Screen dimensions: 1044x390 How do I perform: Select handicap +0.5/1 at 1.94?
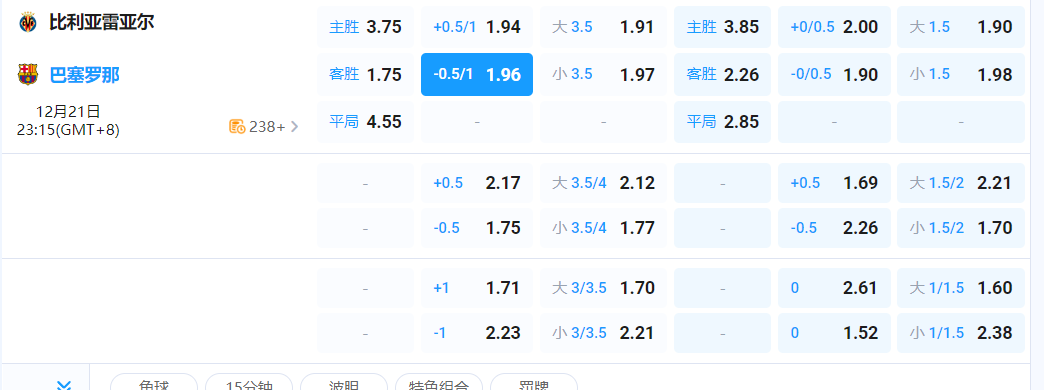point(477,27)
